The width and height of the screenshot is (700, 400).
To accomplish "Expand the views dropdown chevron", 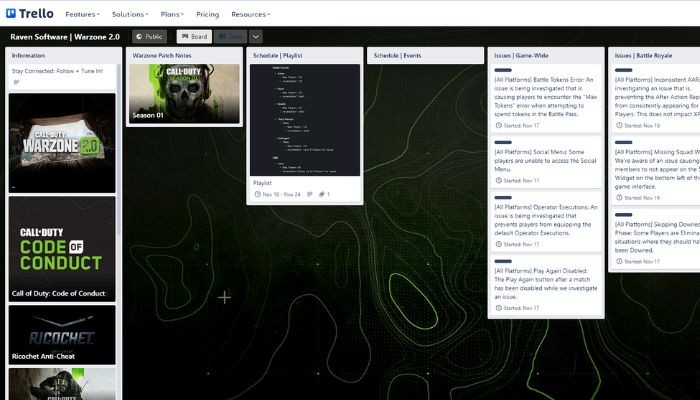I will [x=256, y=37].
